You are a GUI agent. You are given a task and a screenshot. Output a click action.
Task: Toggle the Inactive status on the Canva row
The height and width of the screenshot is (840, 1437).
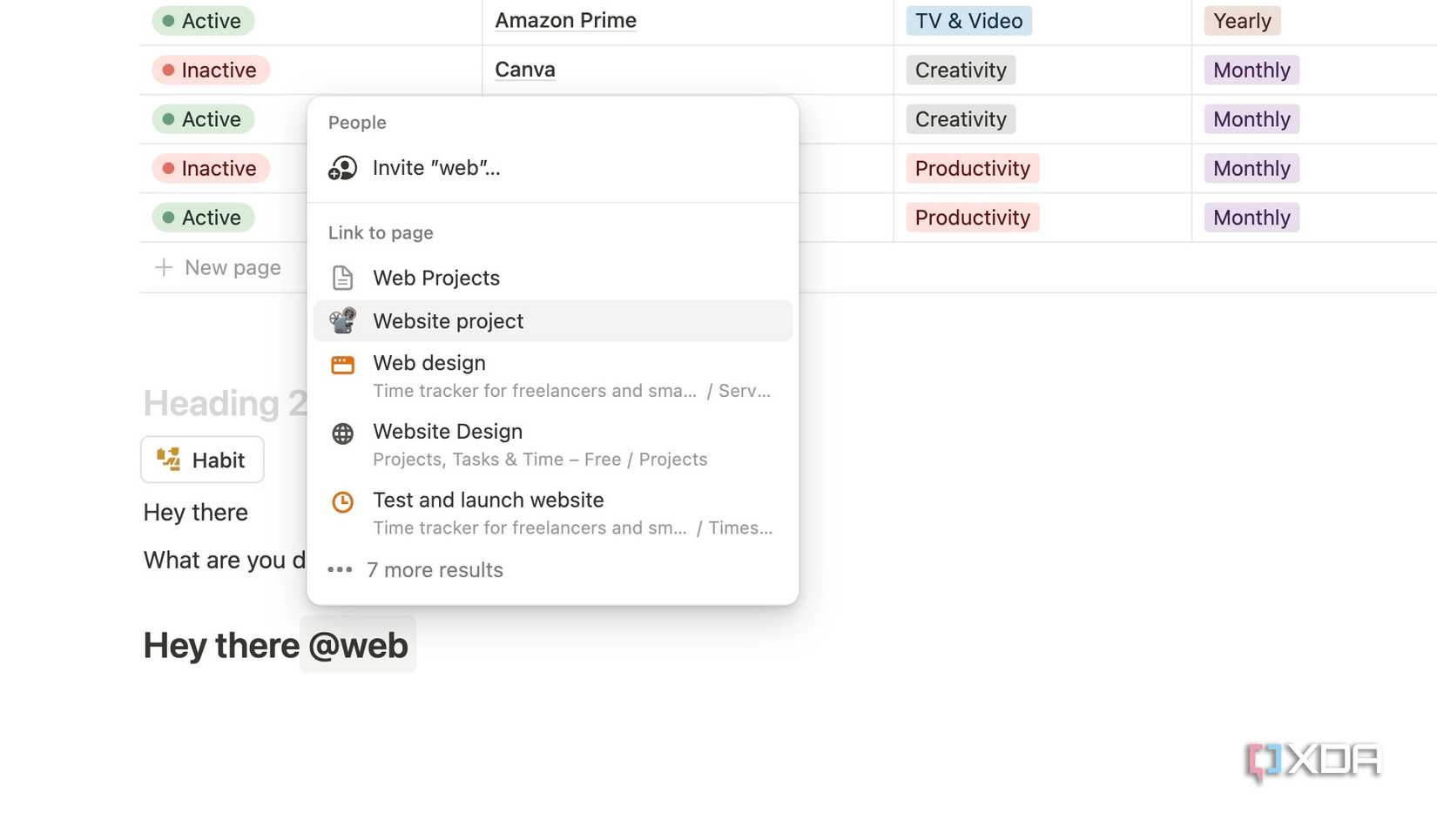210,70
